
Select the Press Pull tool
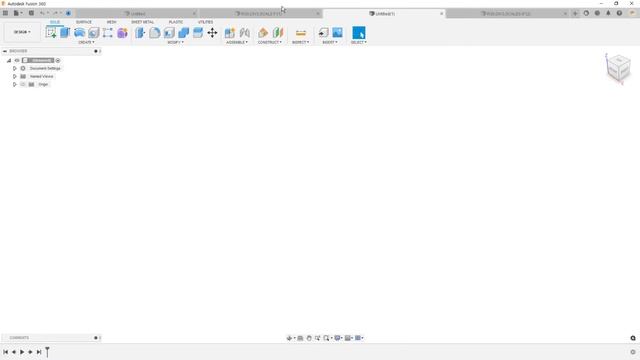[x=140, y=33]
